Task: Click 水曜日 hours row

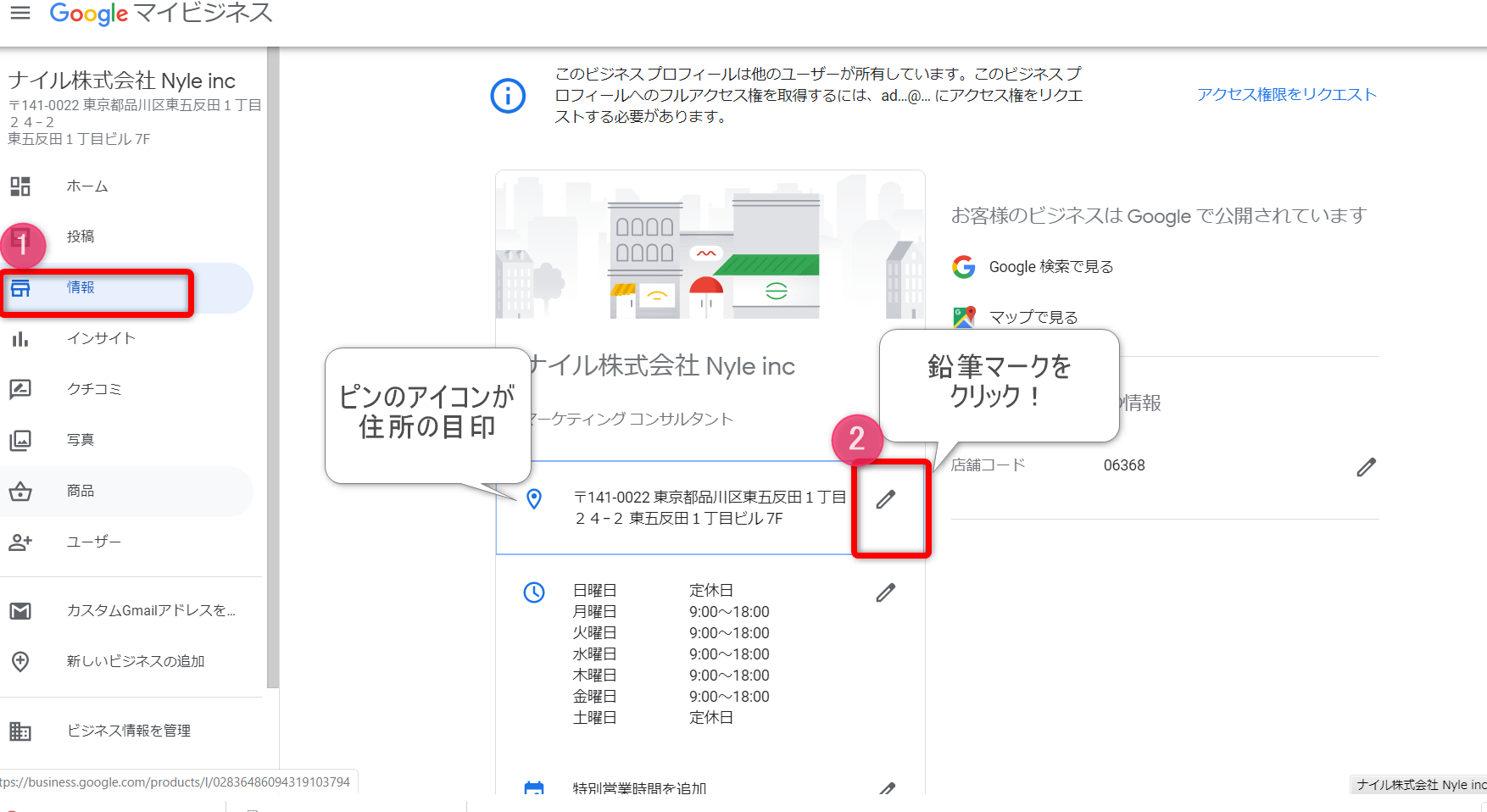Action: [x=671, y=654]
